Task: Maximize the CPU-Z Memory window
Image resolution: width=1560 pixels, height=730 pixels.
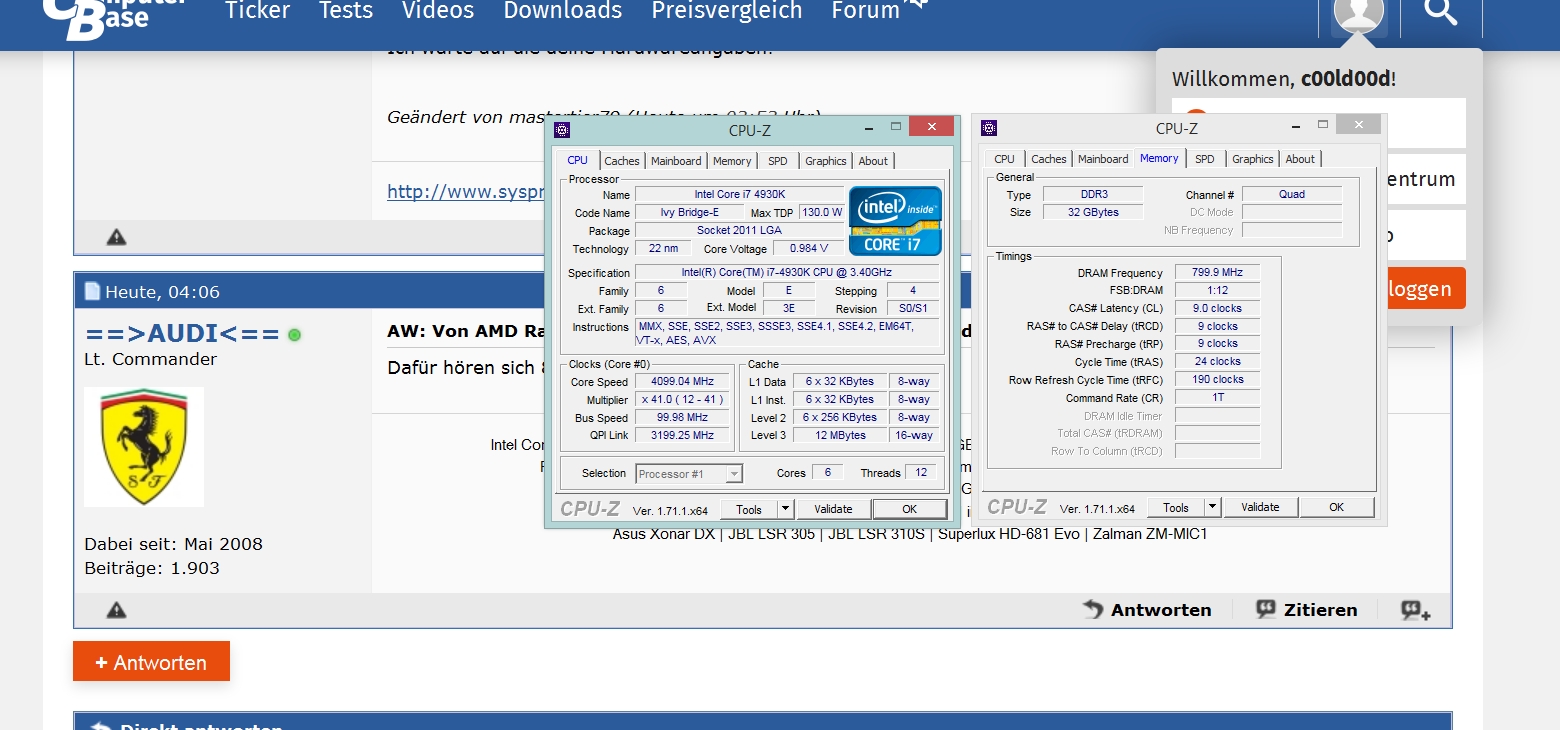Action: coord(1323,125)
